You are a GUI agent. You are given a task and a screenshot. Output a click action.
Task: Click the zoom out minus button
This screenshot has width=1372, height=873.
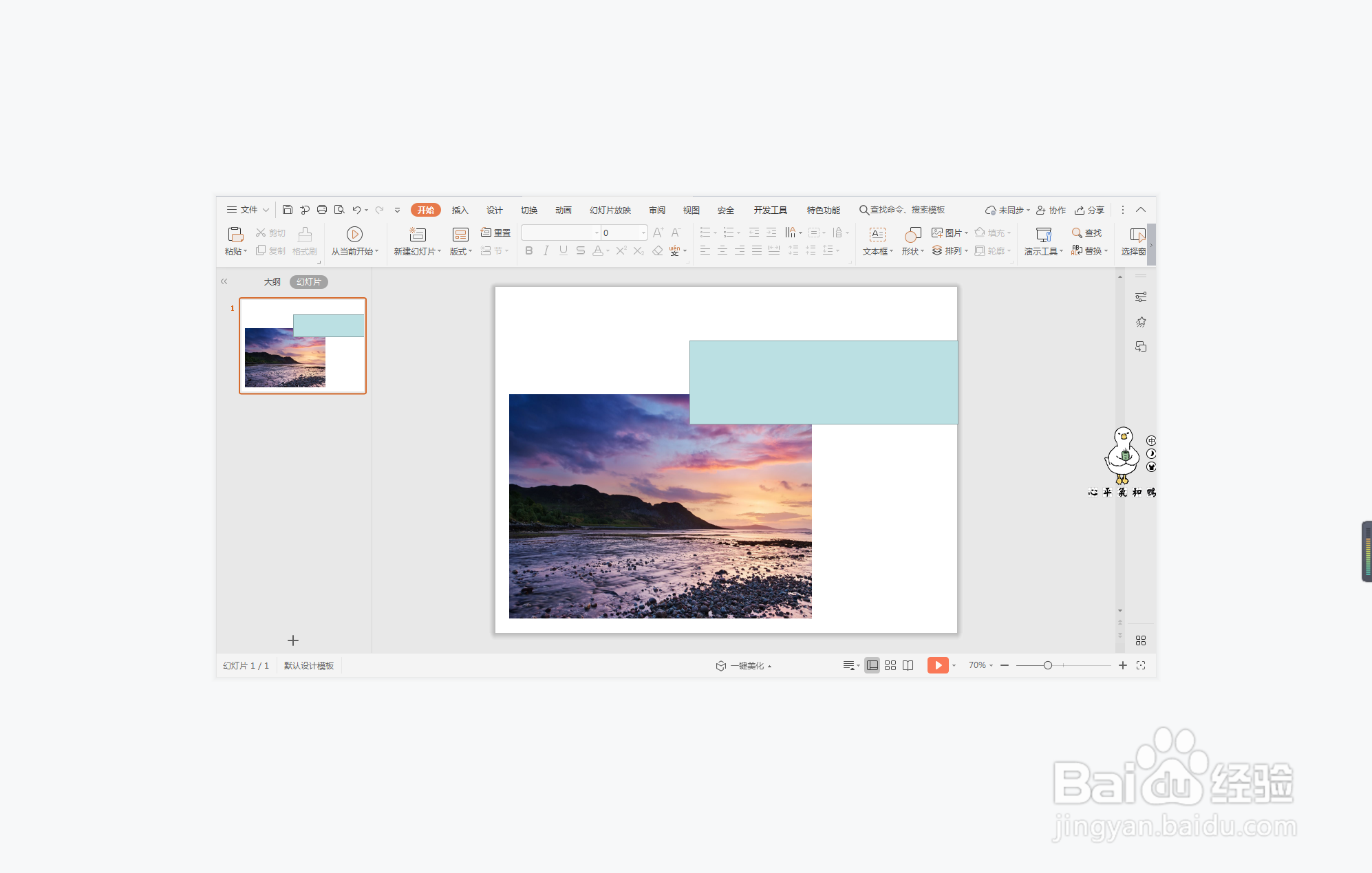point(1005,665)
